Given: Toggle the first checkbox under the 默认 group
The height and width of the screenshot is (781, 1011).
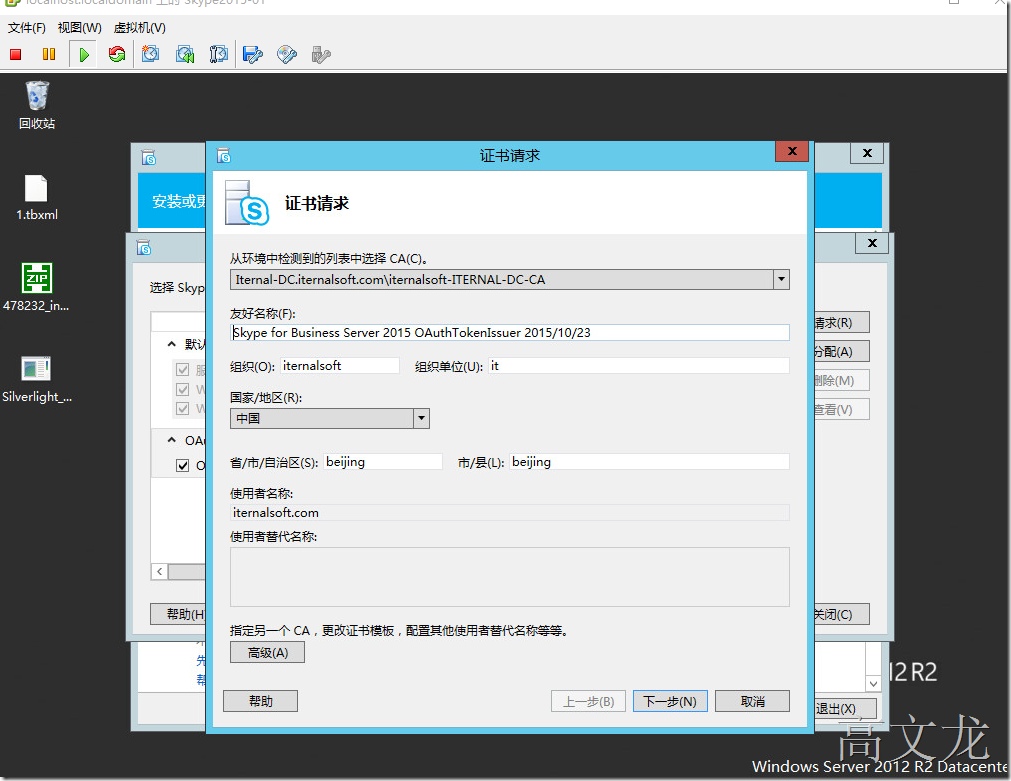Looking at the screenshot, I should [182, 370].
